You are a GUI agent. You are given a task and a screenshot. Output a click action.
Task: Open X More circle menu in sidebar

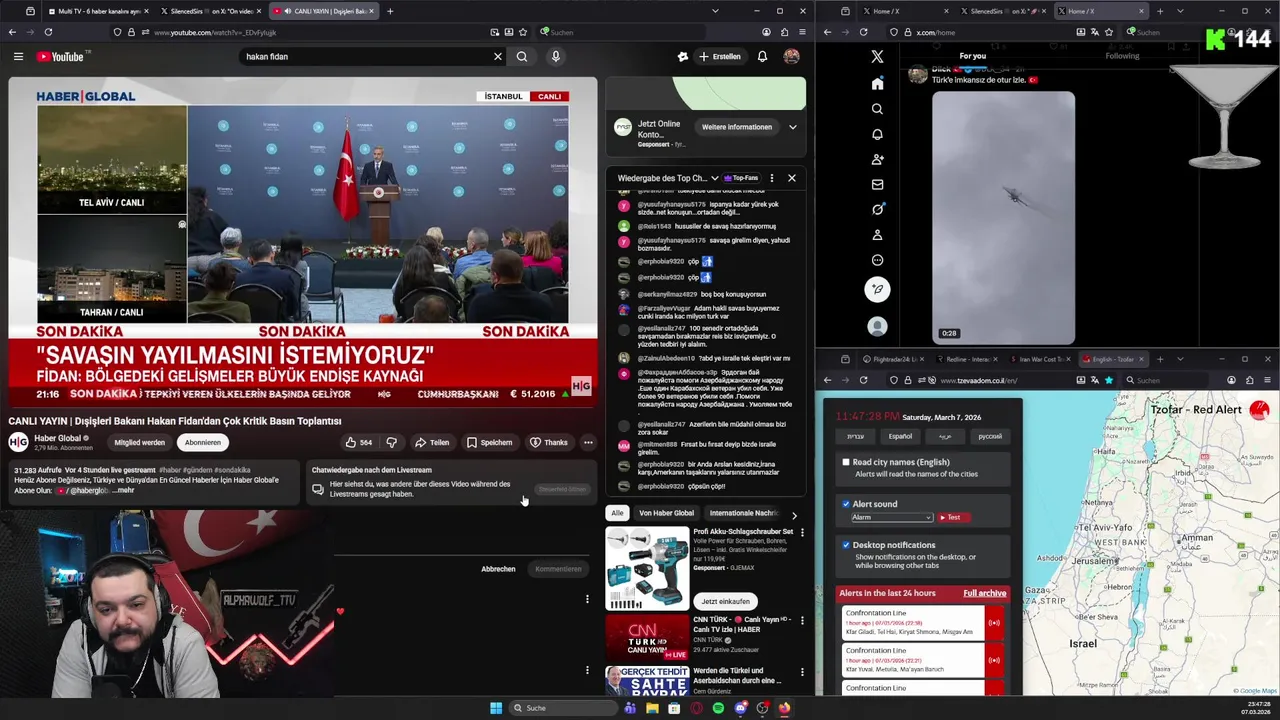click(877, 260)
